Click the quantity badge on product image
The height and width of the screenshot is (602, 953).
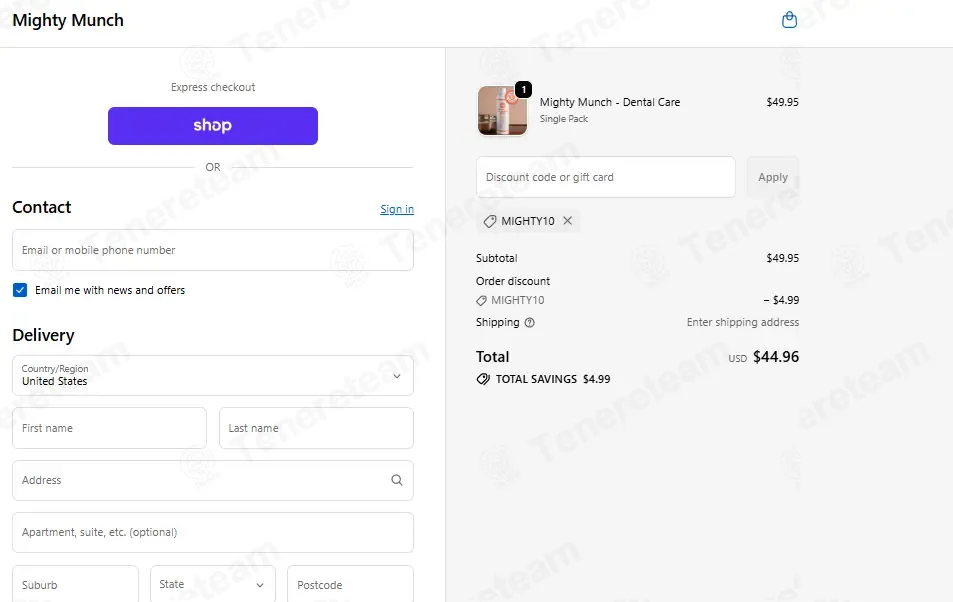click(x=523, y=89)
